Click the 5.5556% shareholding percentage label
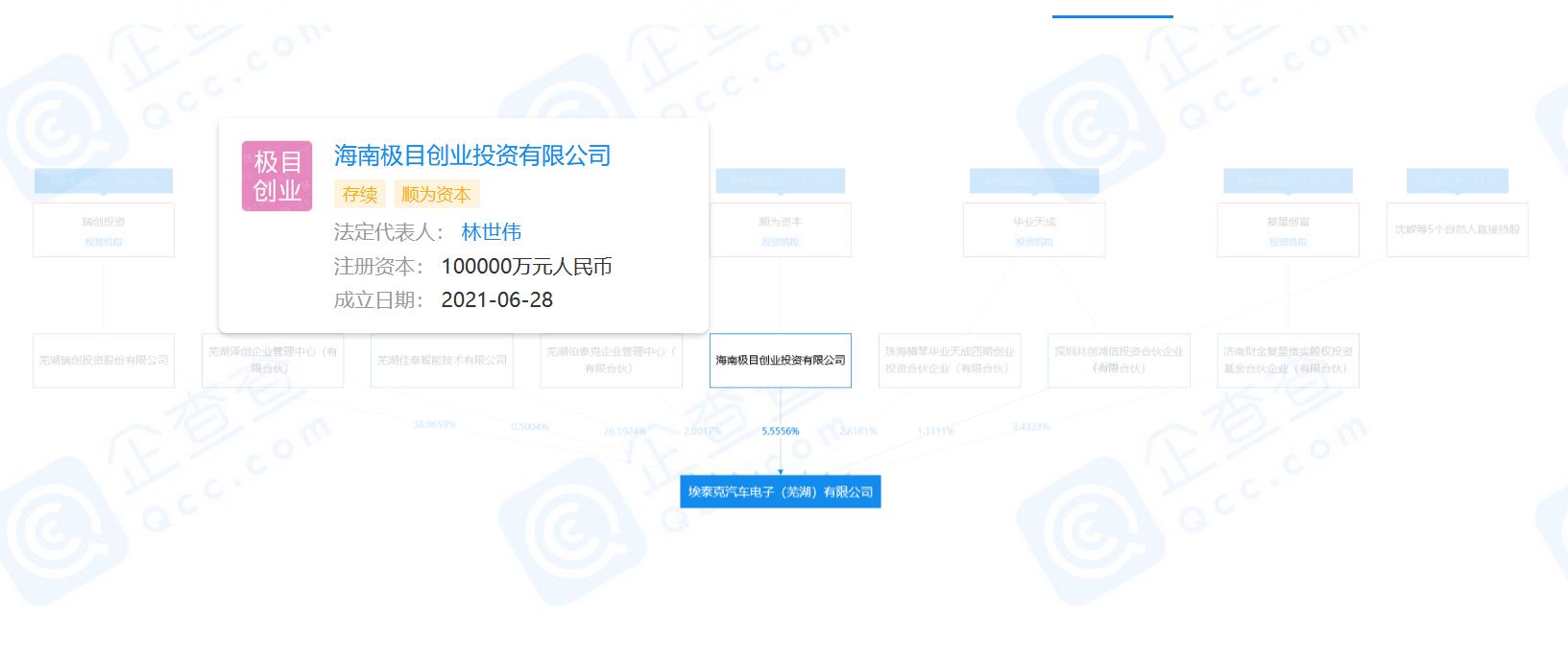The width and height of the screenshot is (1568, 666). pos(781,431)
